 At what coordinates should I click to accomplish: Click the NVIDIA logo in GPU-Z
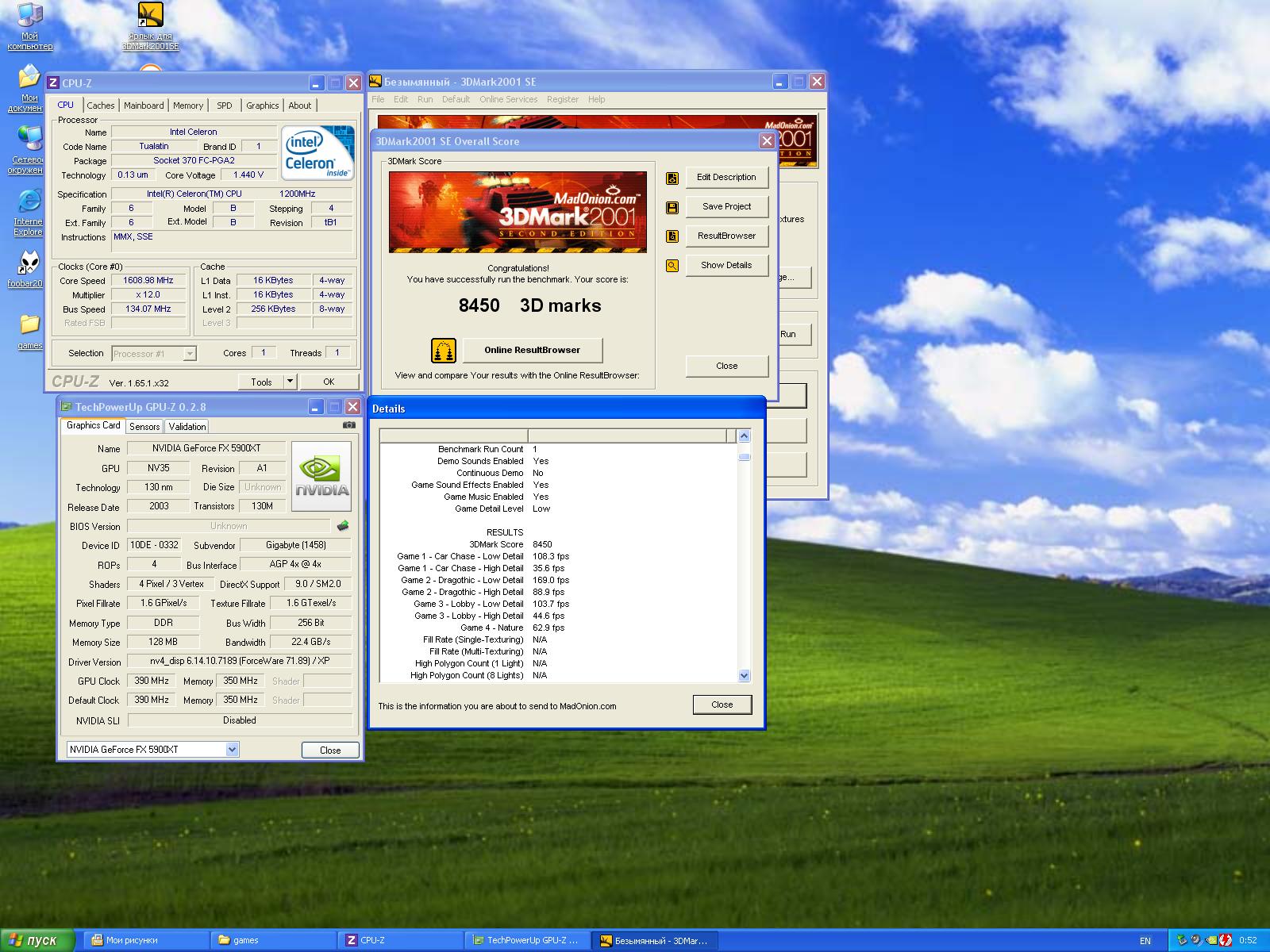[321, 477]
